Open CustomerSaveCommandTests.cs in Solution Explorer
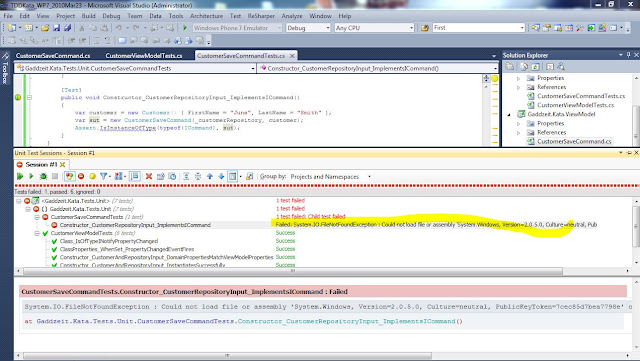The height and width of the screenshot is (361, 640). pos(581,96)
